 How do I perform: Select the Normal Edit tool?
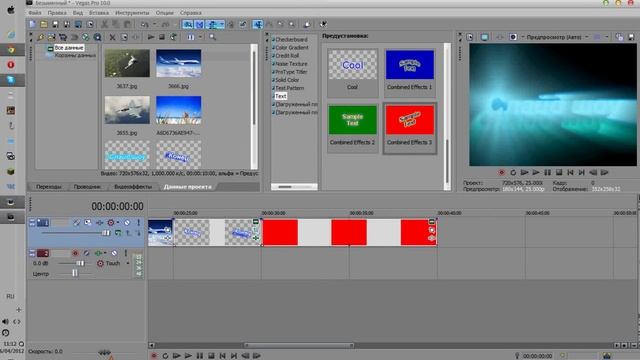258,24
